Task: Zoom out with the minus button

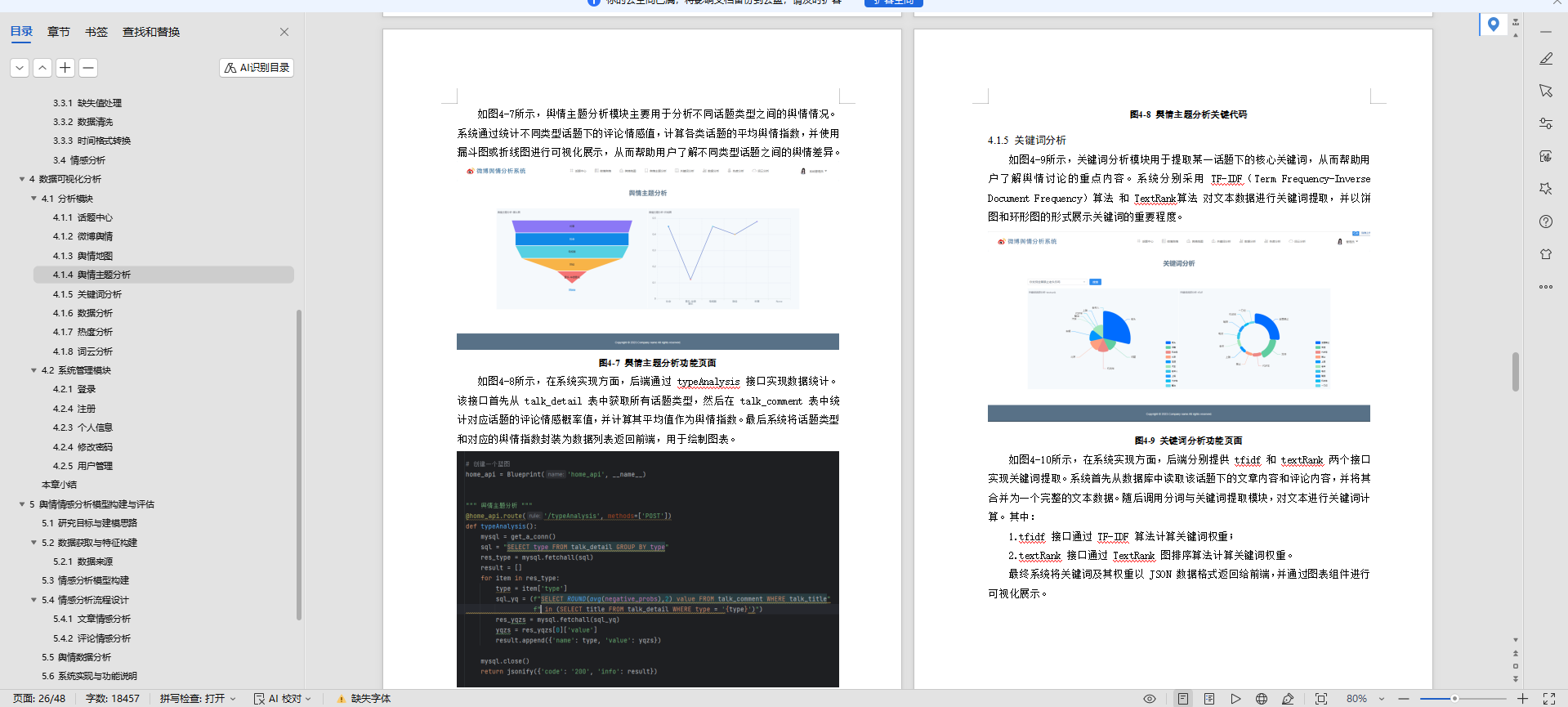Action: point(1404,699)
